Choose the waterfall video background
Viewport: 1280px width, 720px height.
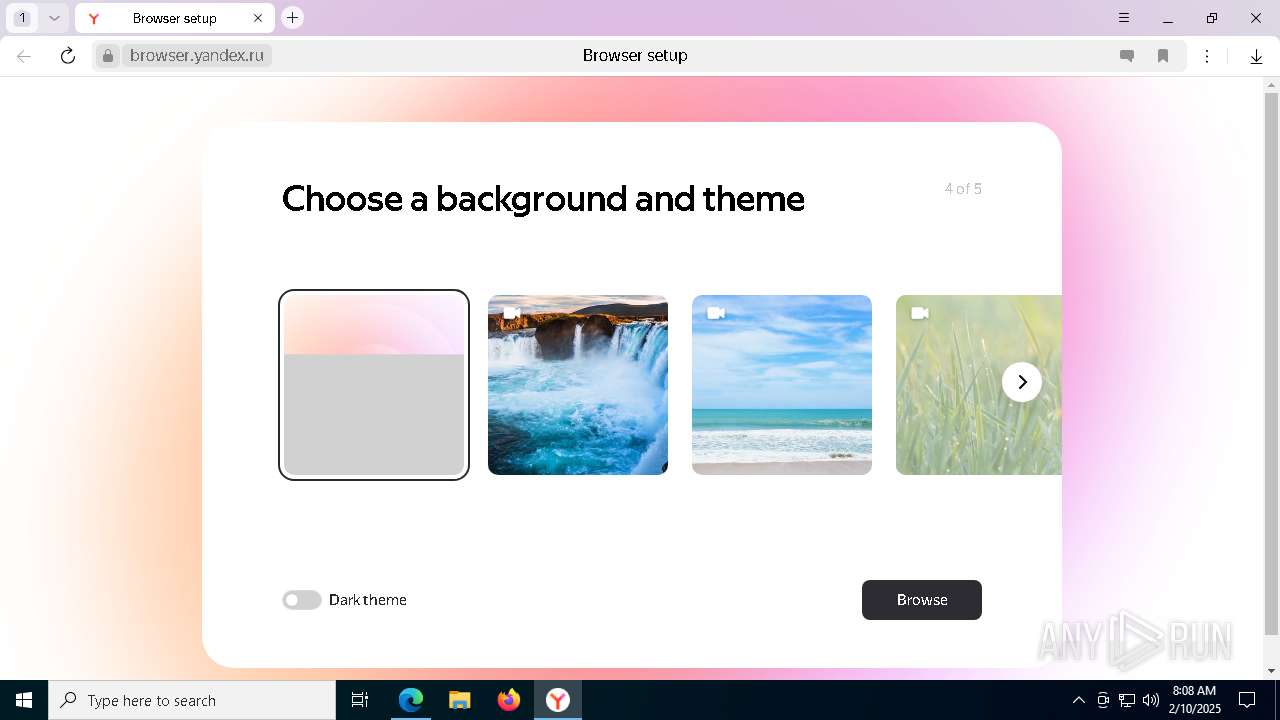(578, 385)
